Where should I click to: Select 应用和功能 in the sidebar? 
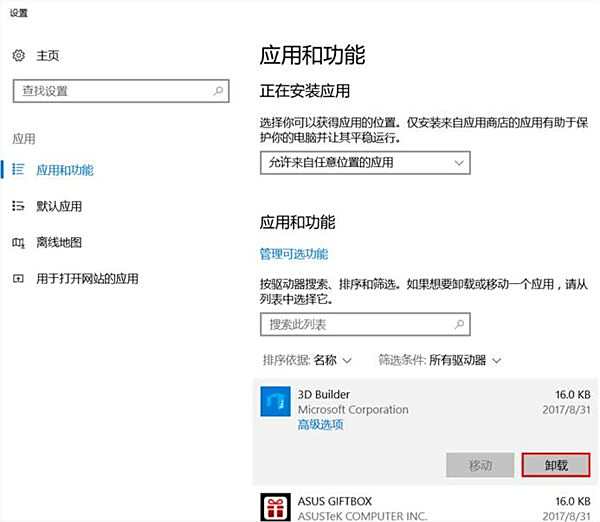[x=65, y=170]
